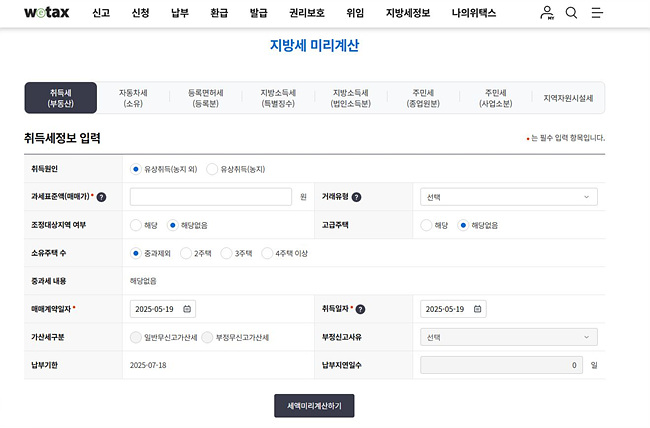Show help for 거래유형
Screen dimensions: 650x428
point(357,197)
